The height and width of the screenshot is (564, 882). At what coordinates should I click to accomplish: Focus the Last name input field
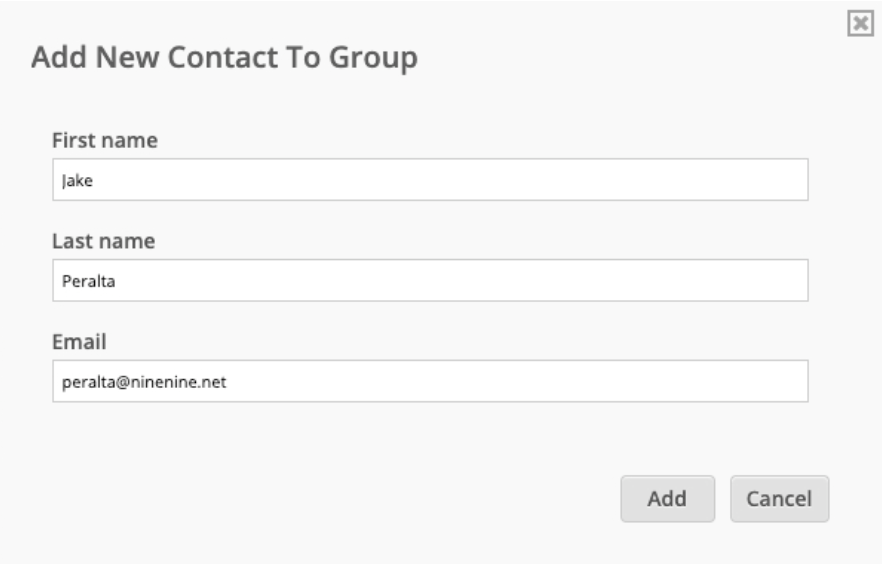click(x=430, y=280)
